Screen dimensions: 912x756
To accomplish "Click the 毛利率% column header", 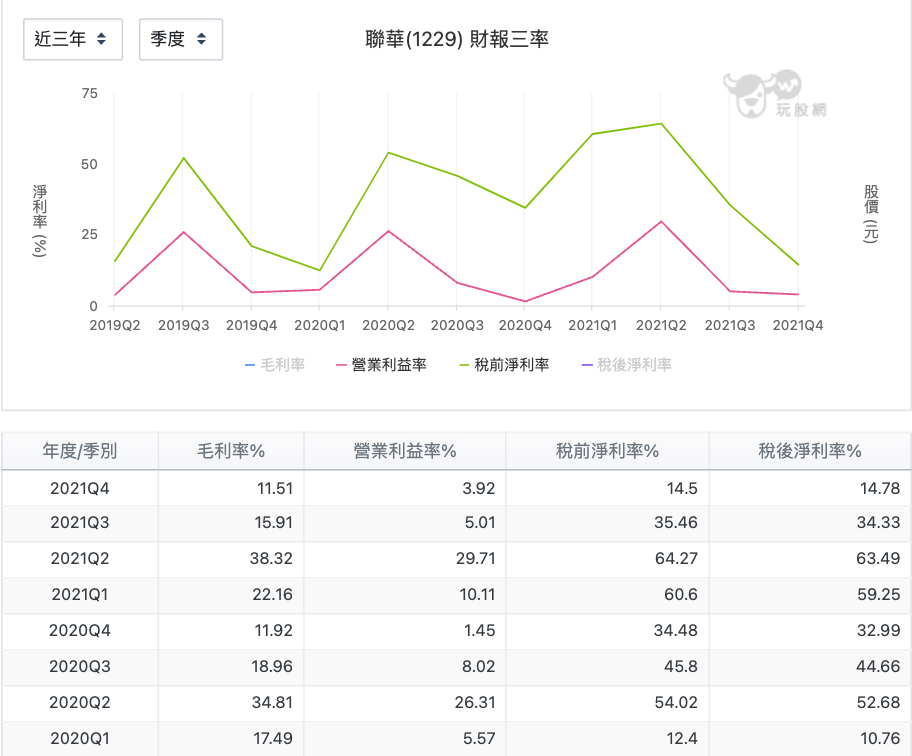I will click(231, 451).
